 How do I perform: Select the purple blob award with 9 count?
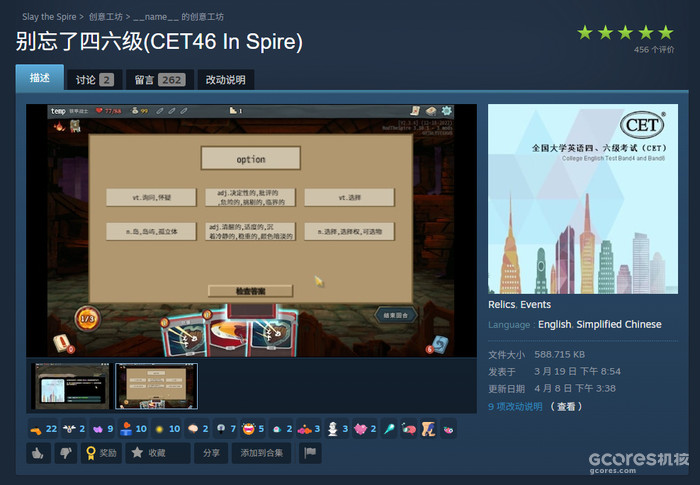click(102, 429)
